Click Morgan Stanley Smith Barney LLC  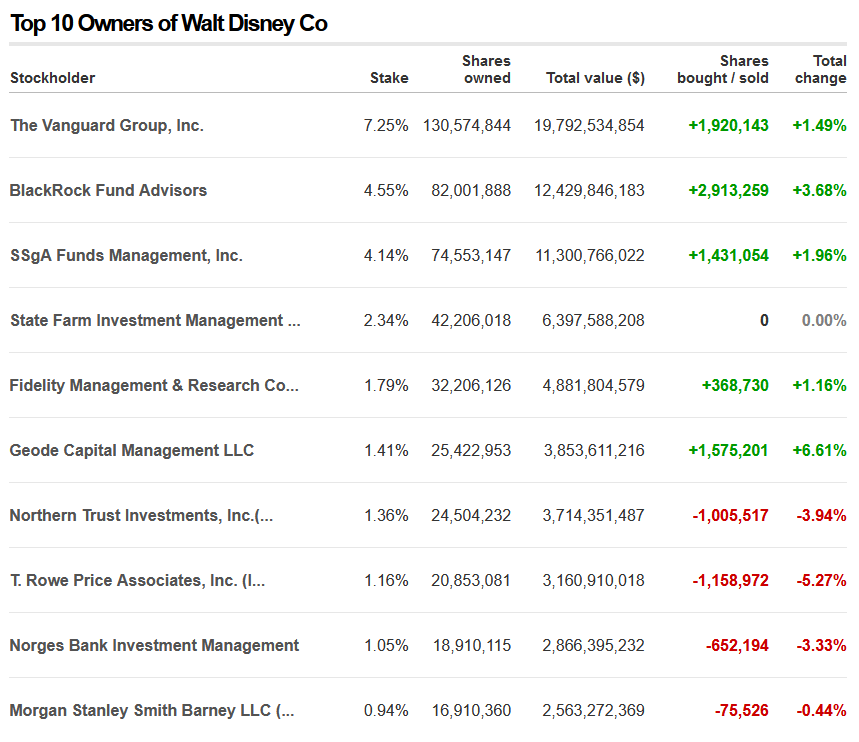click(x=152, y=711)
